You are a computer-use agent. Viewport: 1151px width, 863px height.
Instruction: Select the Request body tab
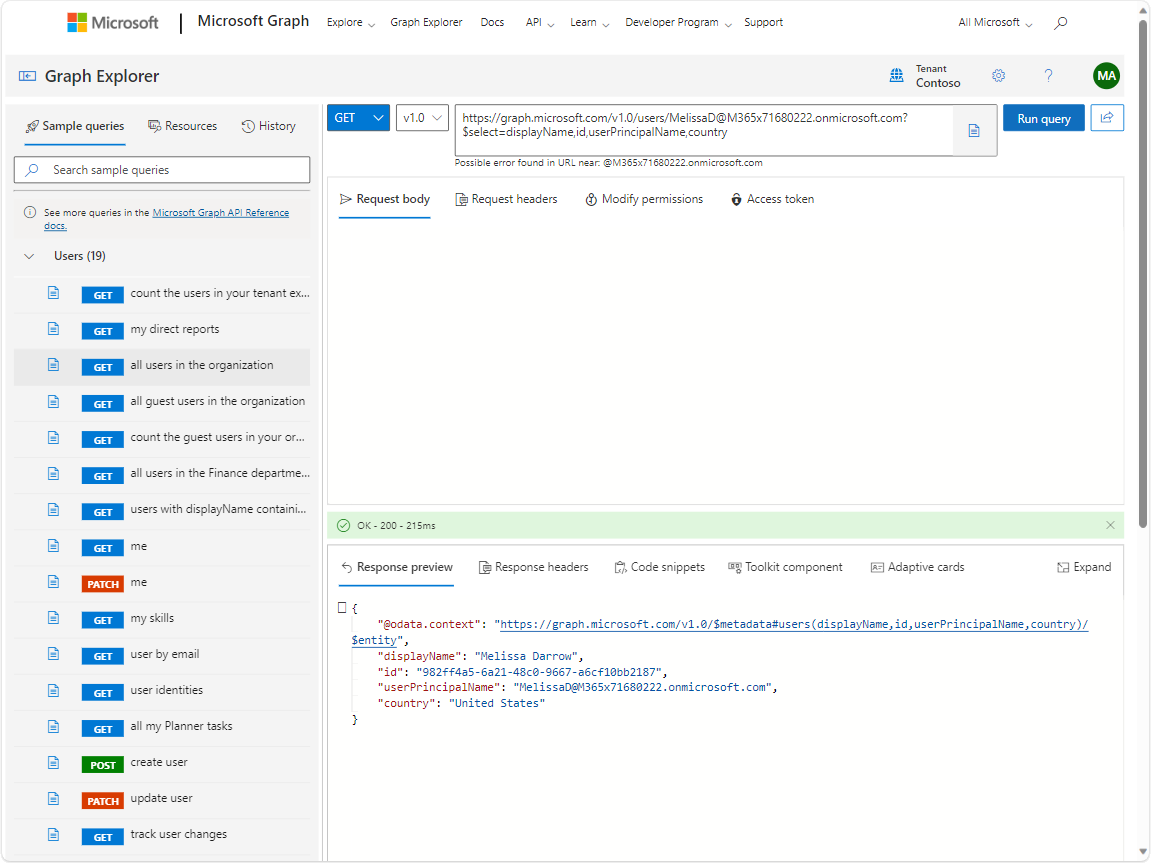coord(385,199)
